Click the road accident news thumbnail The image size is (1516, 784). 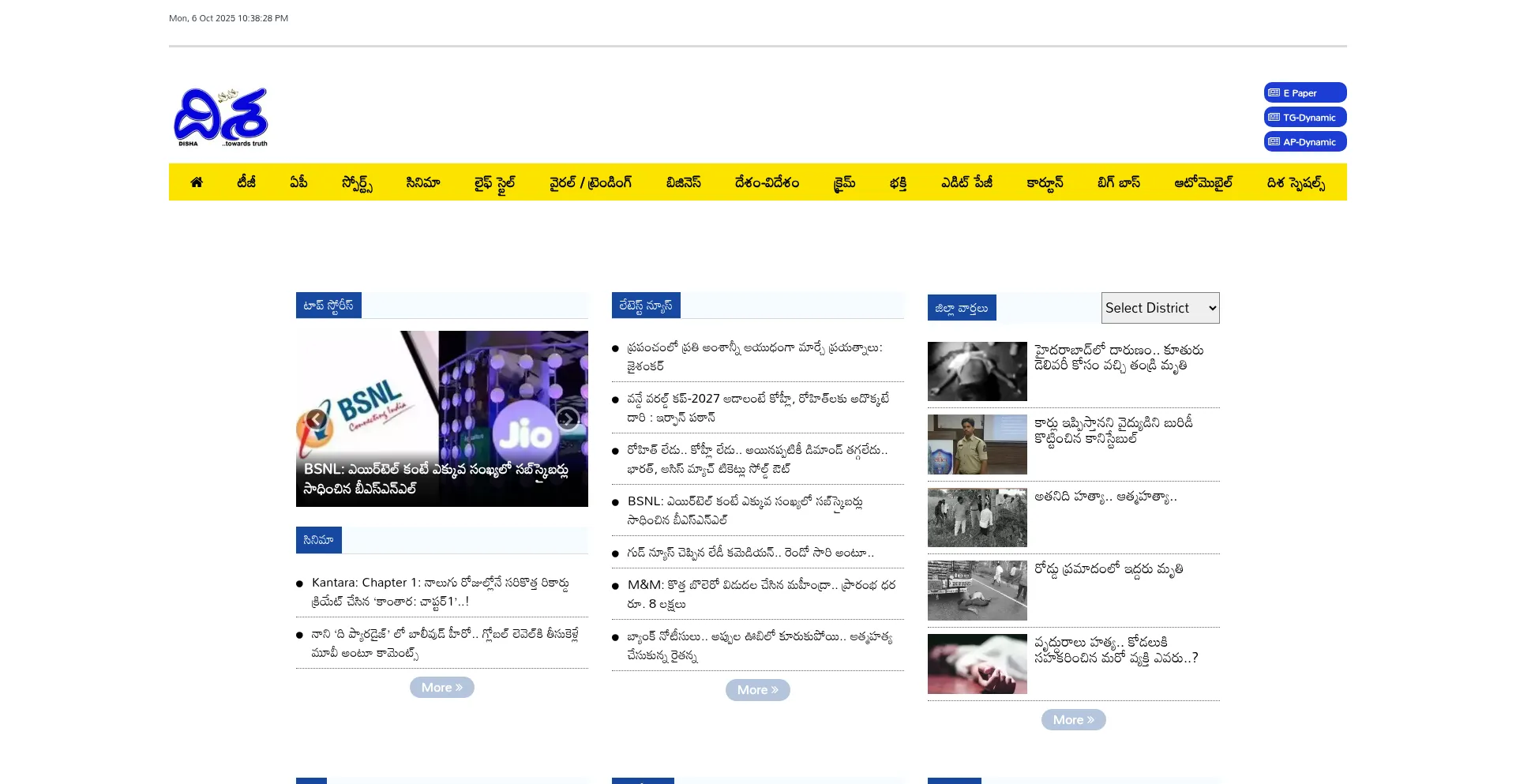coord(977,591)
